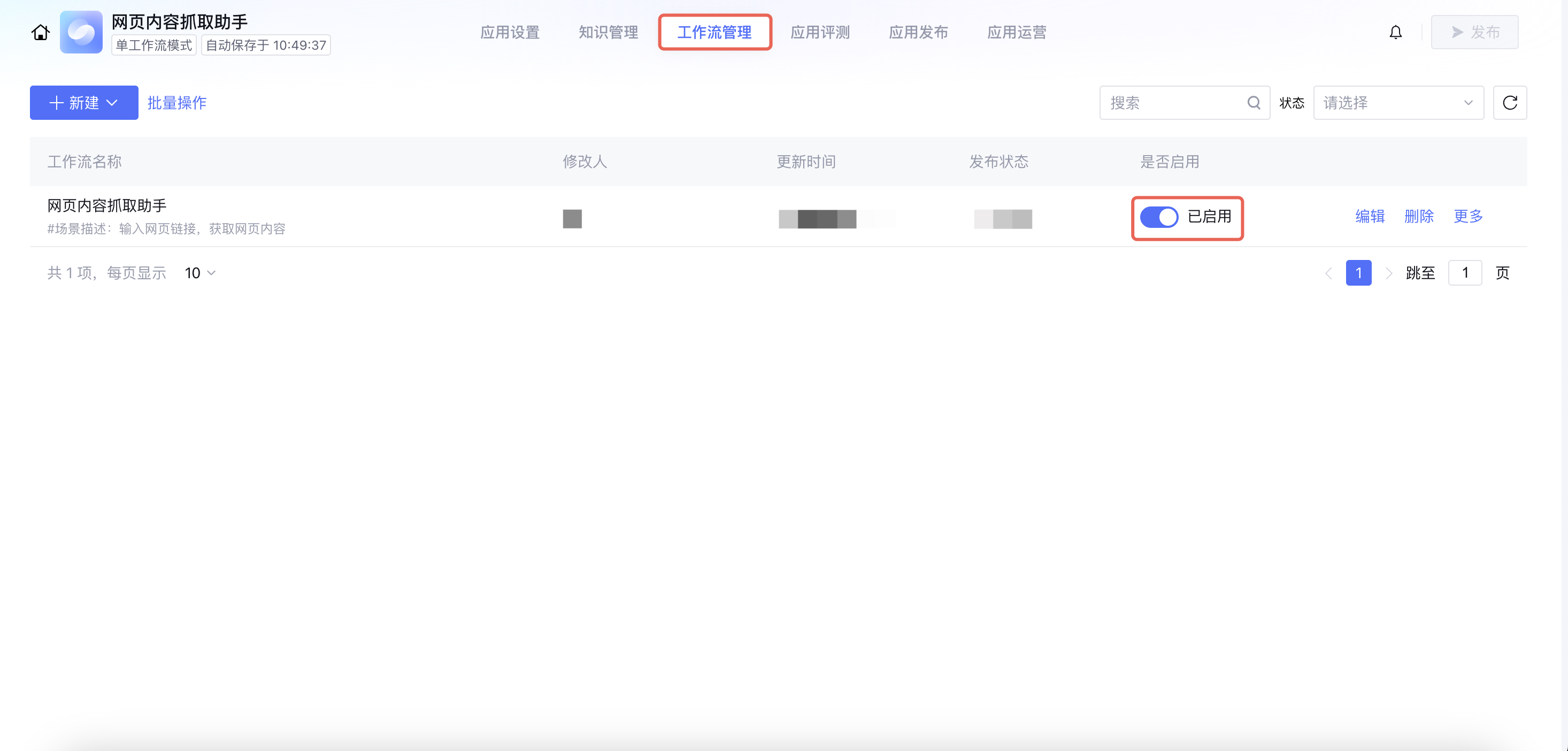Click the 跳至 page number field
The image size is (1568, 751).
[x=1465, y=273]
